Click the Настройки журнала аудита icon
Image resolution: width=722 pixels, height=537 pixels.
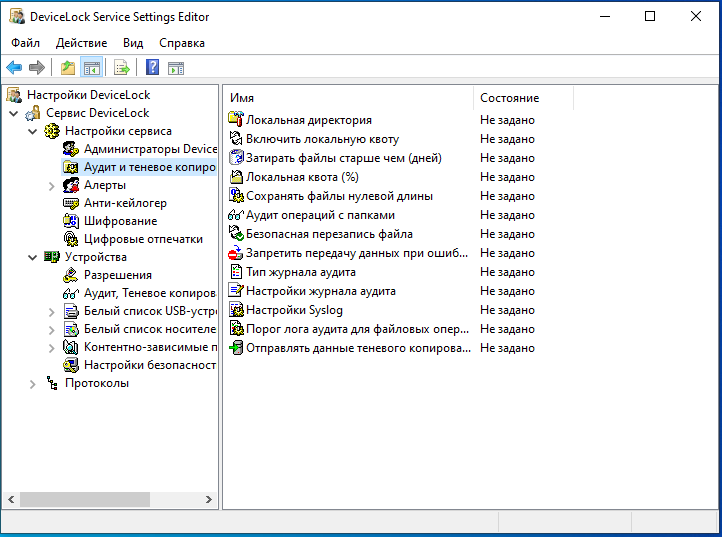pos(236,291)
